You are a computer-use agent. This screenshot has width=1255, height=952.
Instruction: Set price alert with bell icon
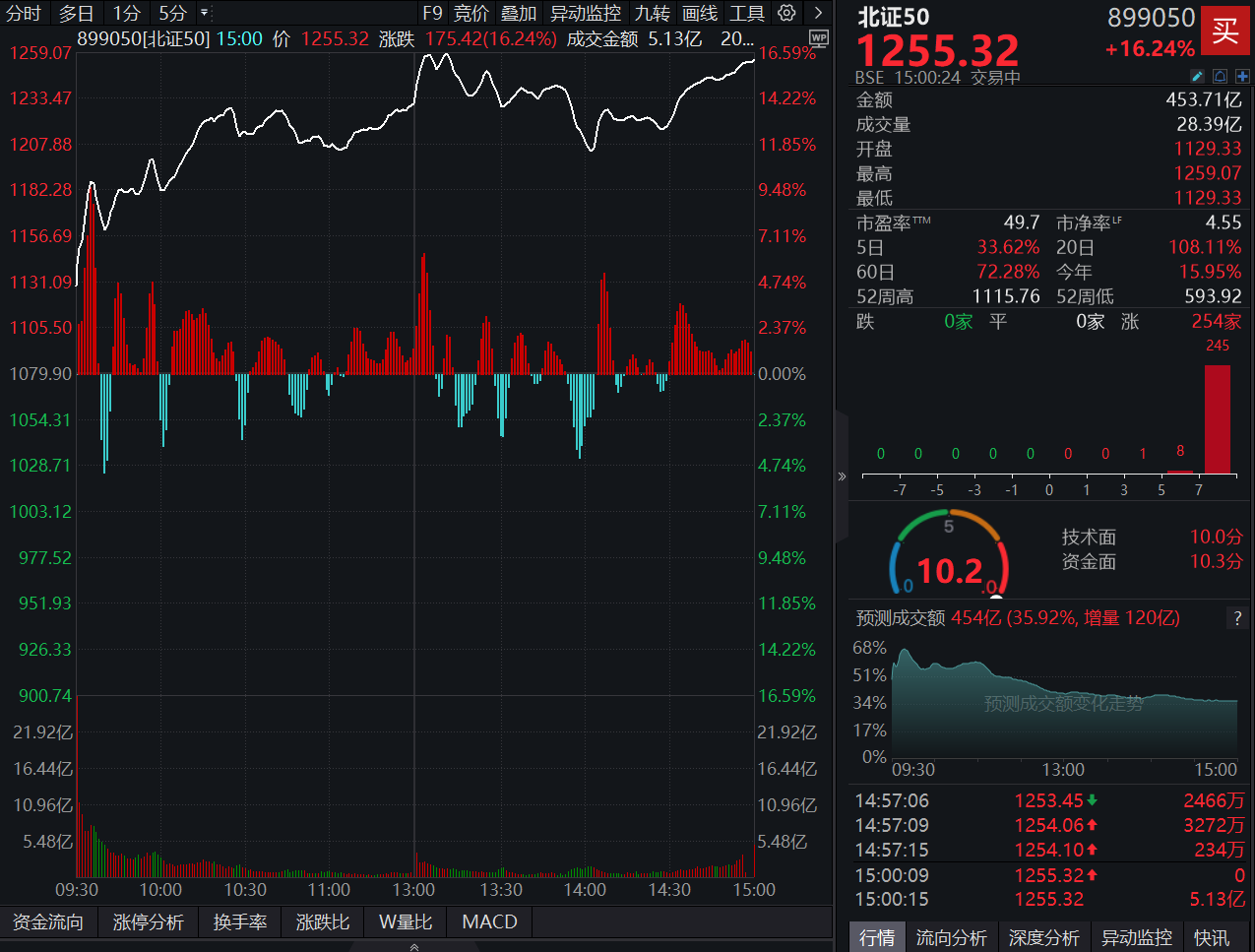coord(1221,76)
